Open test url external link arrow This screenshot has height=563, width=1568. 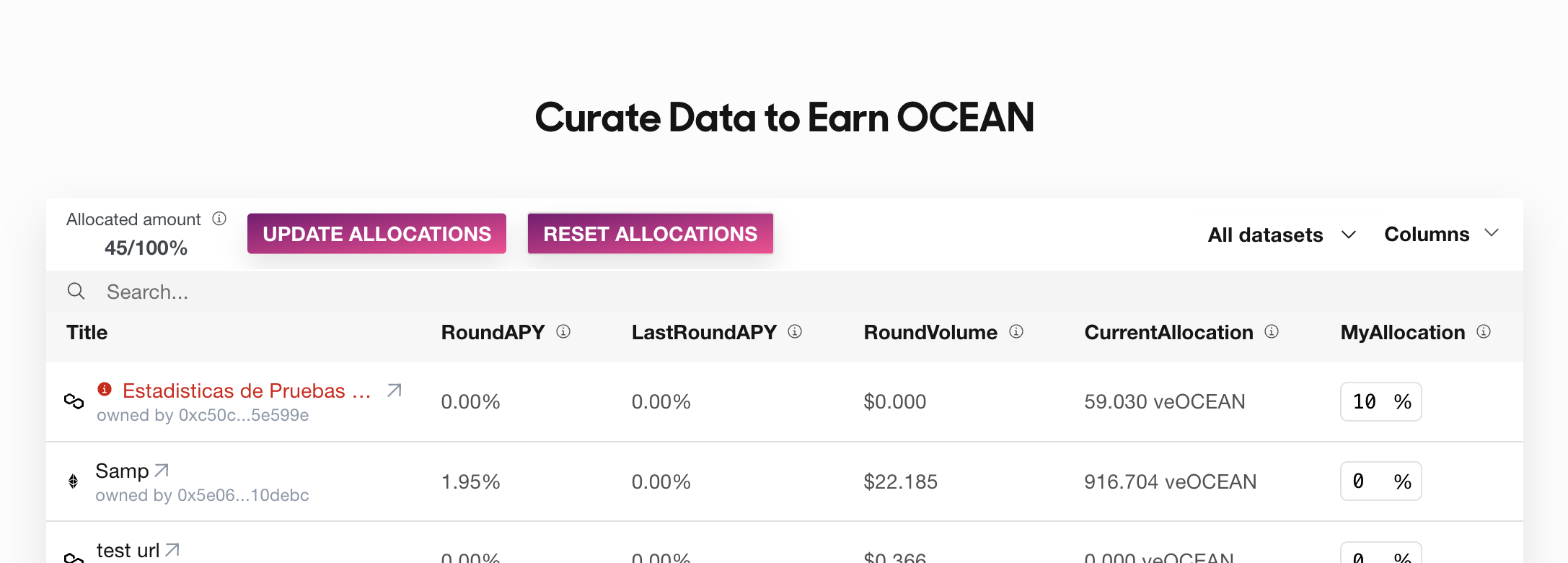pyautogui.click(x=172, y=550)
